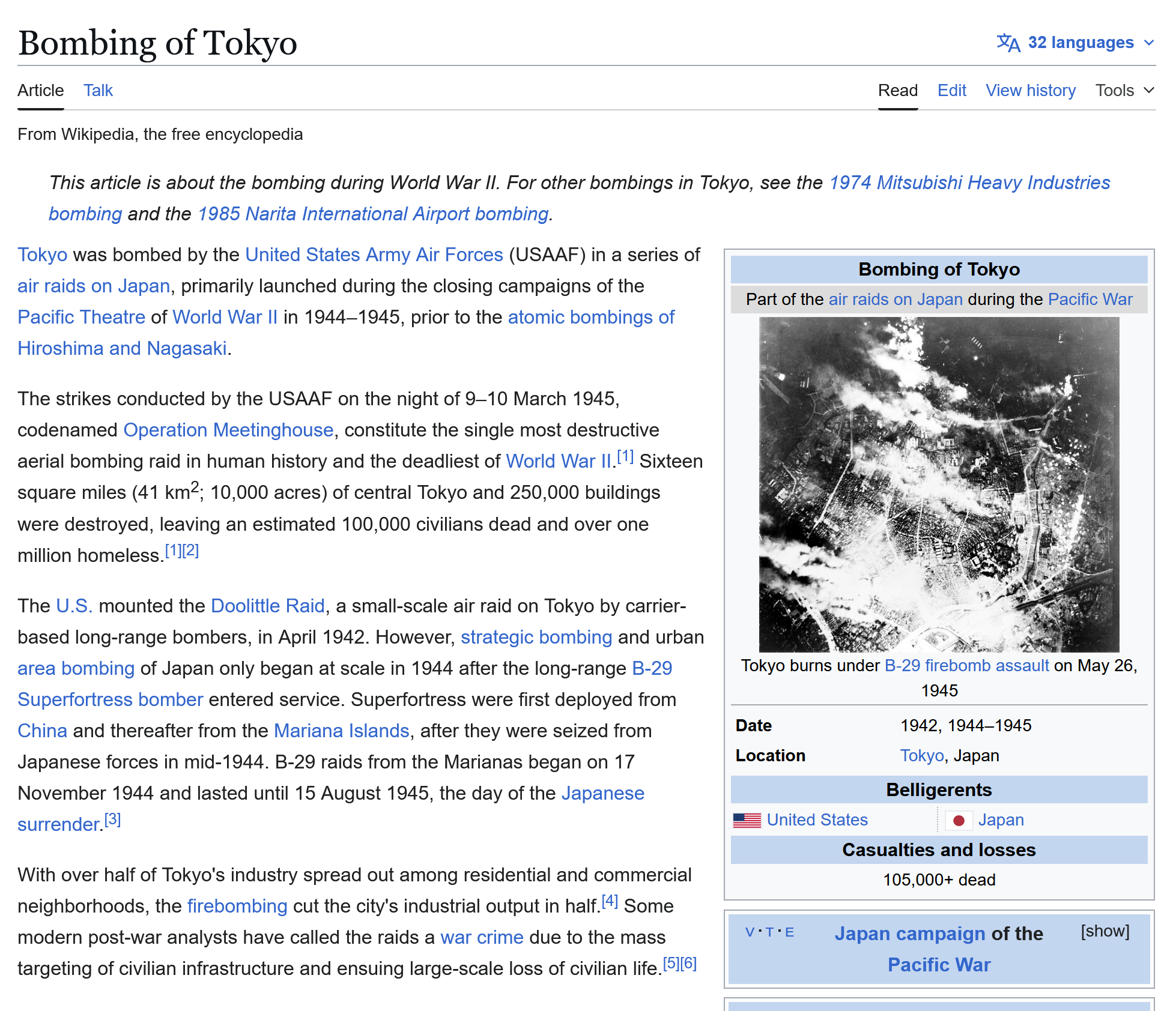This screenshot has width=1176, height=1011.
Task: Select the Read tab
Action: click(x=897, y=91)
